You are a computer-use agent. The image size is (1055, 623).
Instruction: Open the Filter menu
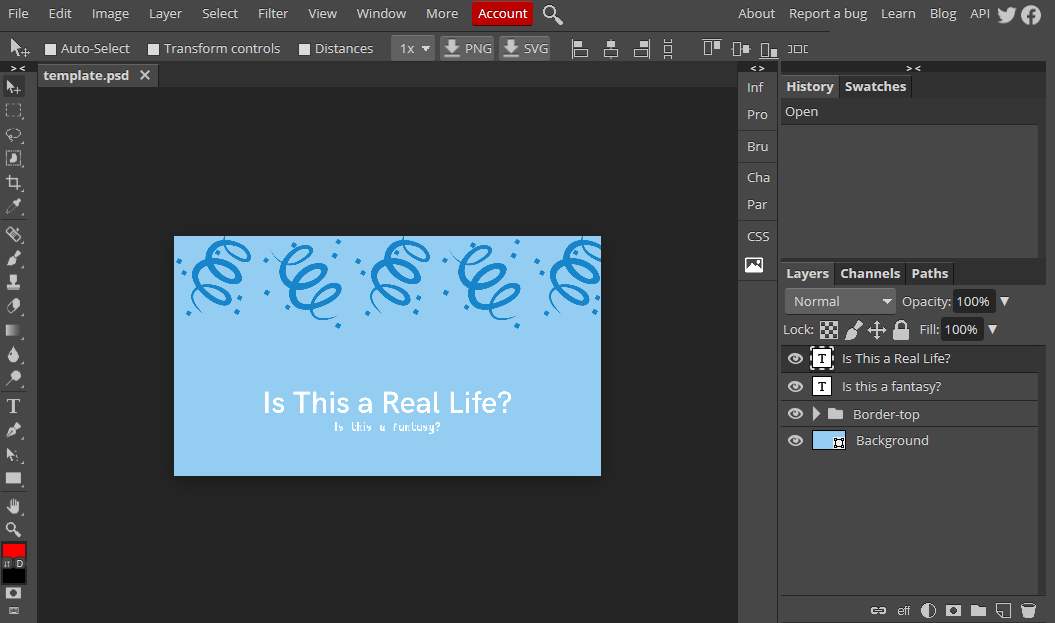(272, 13)
